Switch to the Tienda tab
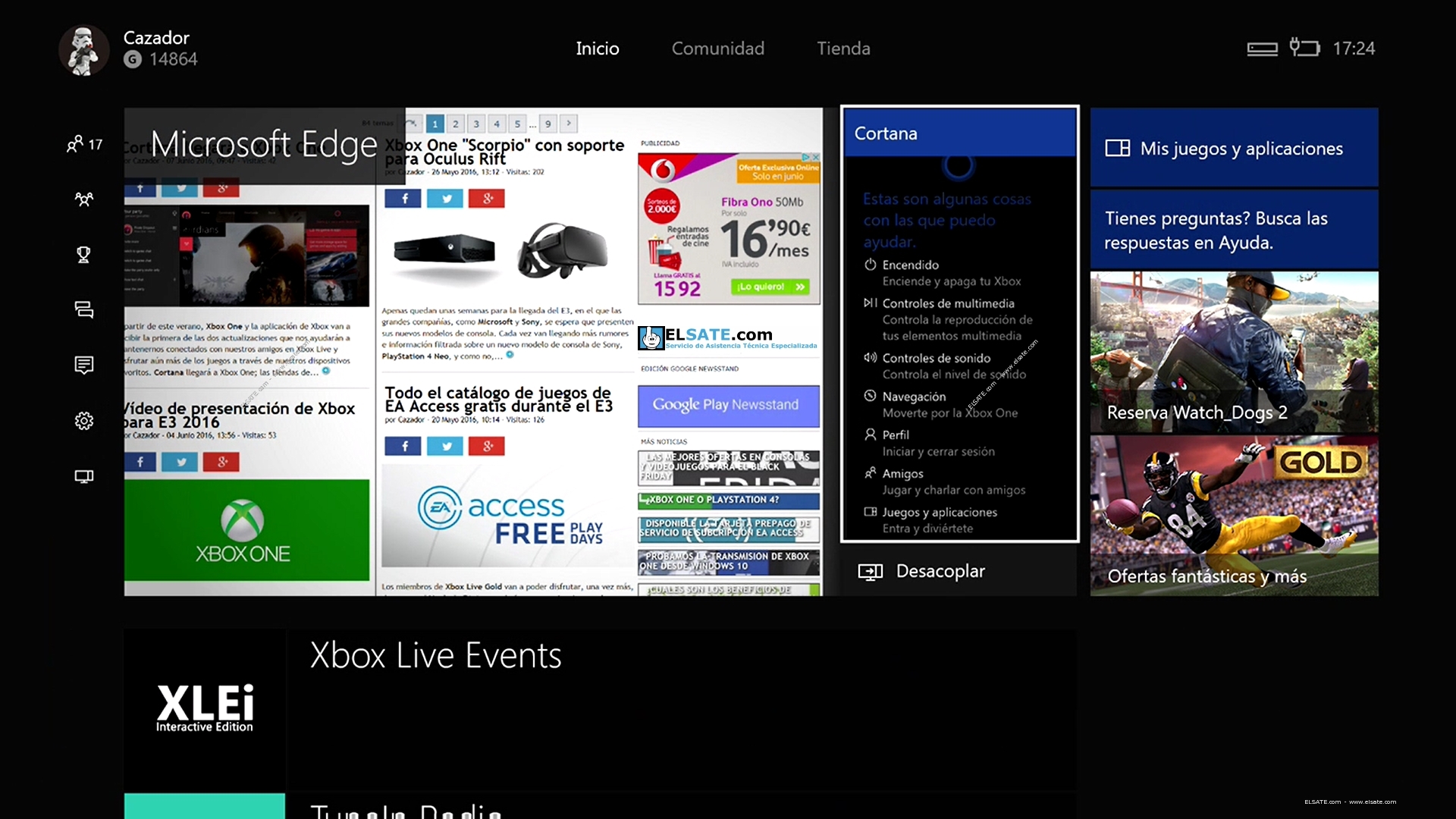Screen dimensions: 1456x819 tap(843, 49)
